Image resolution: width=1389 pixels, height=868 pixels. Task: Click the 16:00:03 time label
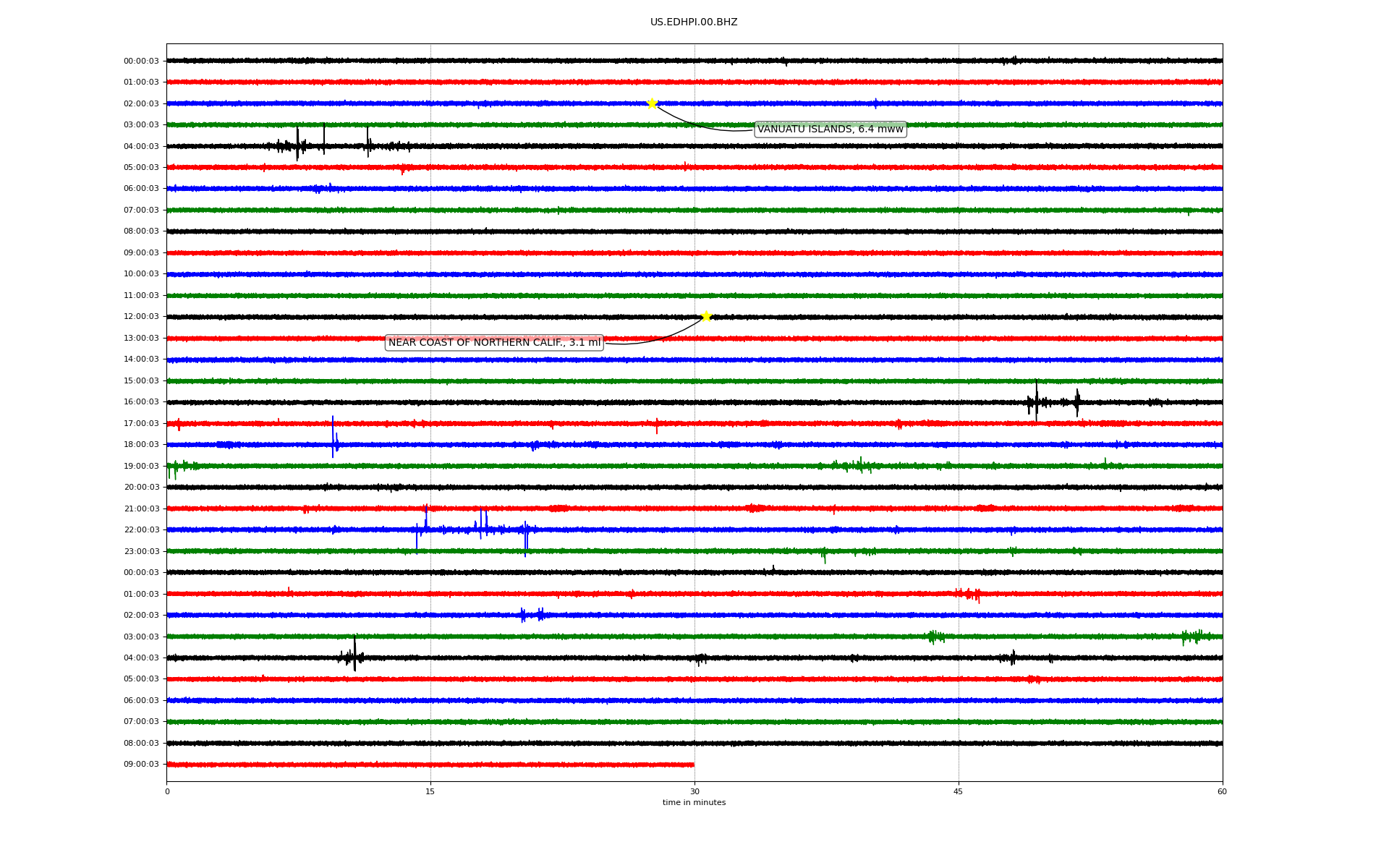pos(141,402)
